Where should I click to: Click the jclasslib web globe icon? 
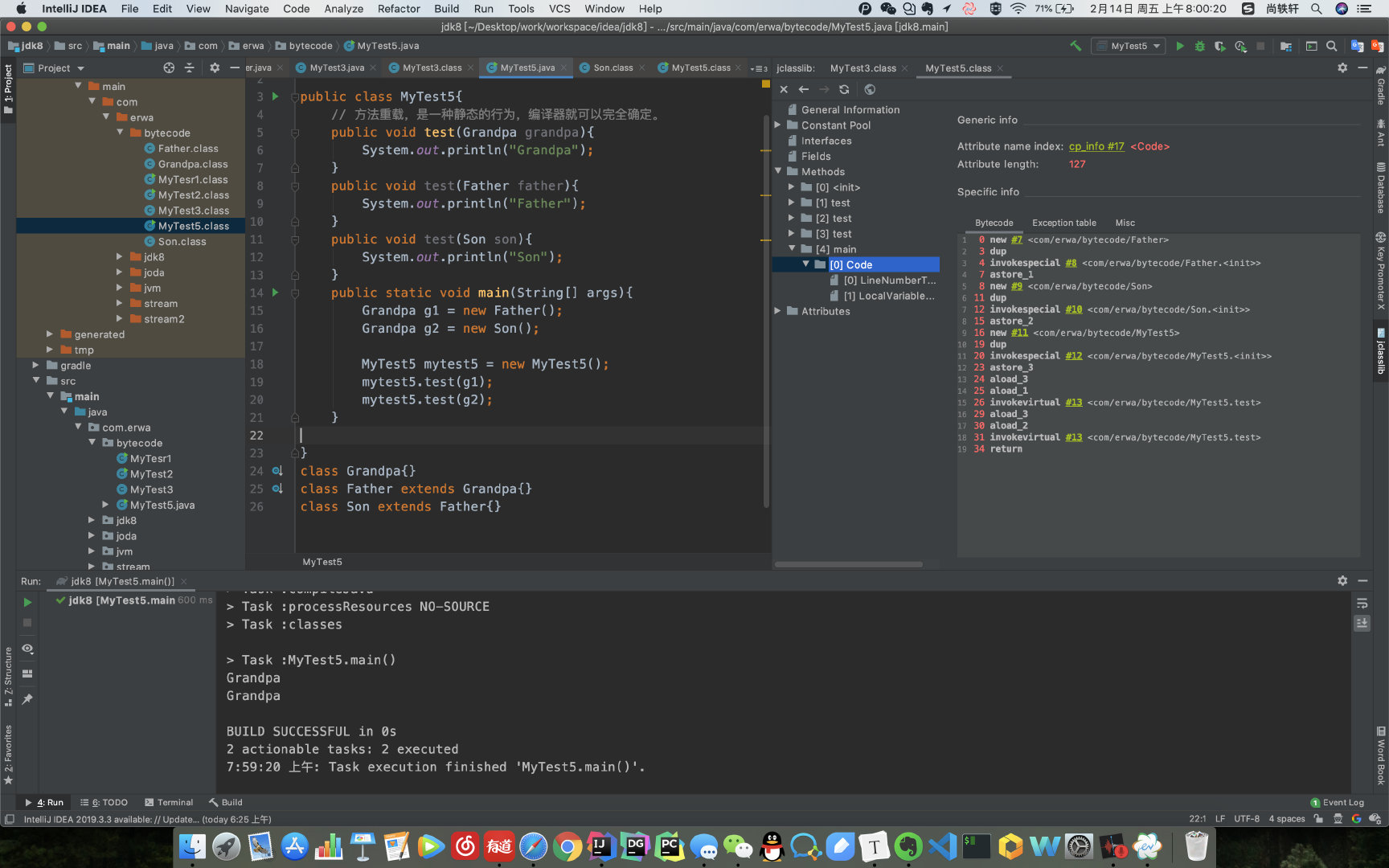click(x=870, y=89)
